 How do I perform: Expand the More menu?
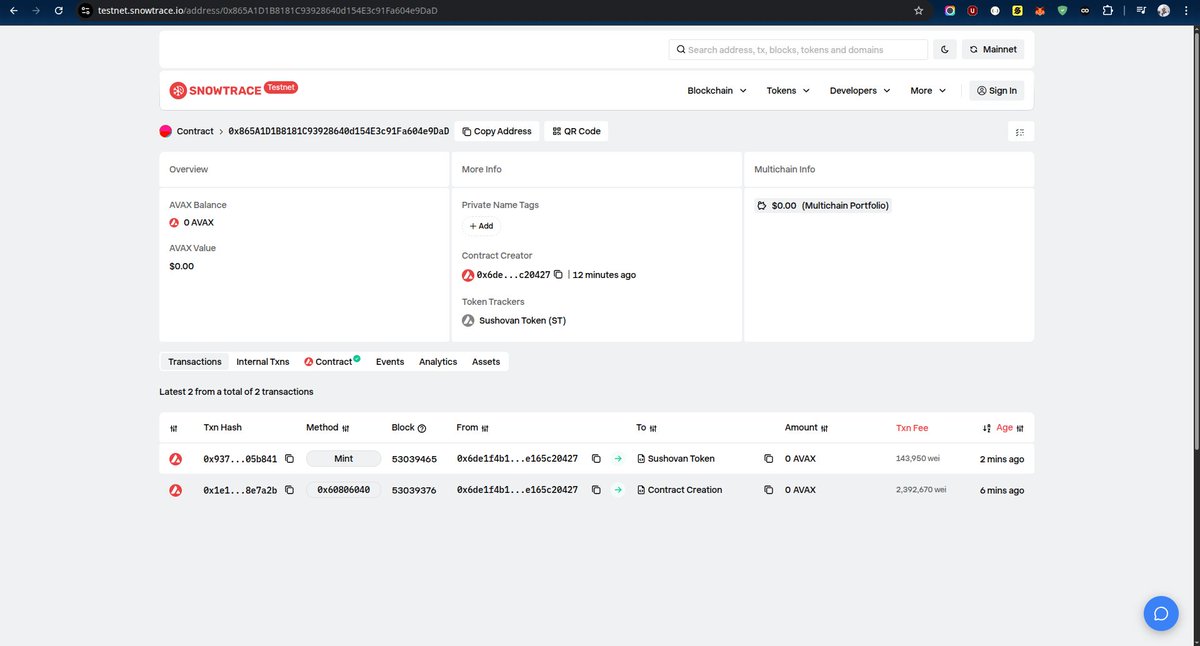pyautogui.click(x=928, y=90)
